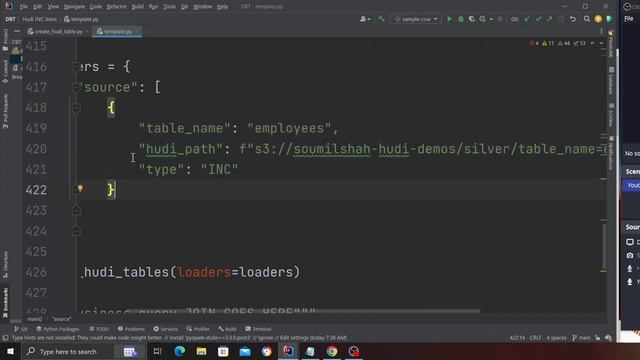640x360 pixels.
Task: Click the template.py breadcrumb in navigation bar
Action: pos(81,19)
